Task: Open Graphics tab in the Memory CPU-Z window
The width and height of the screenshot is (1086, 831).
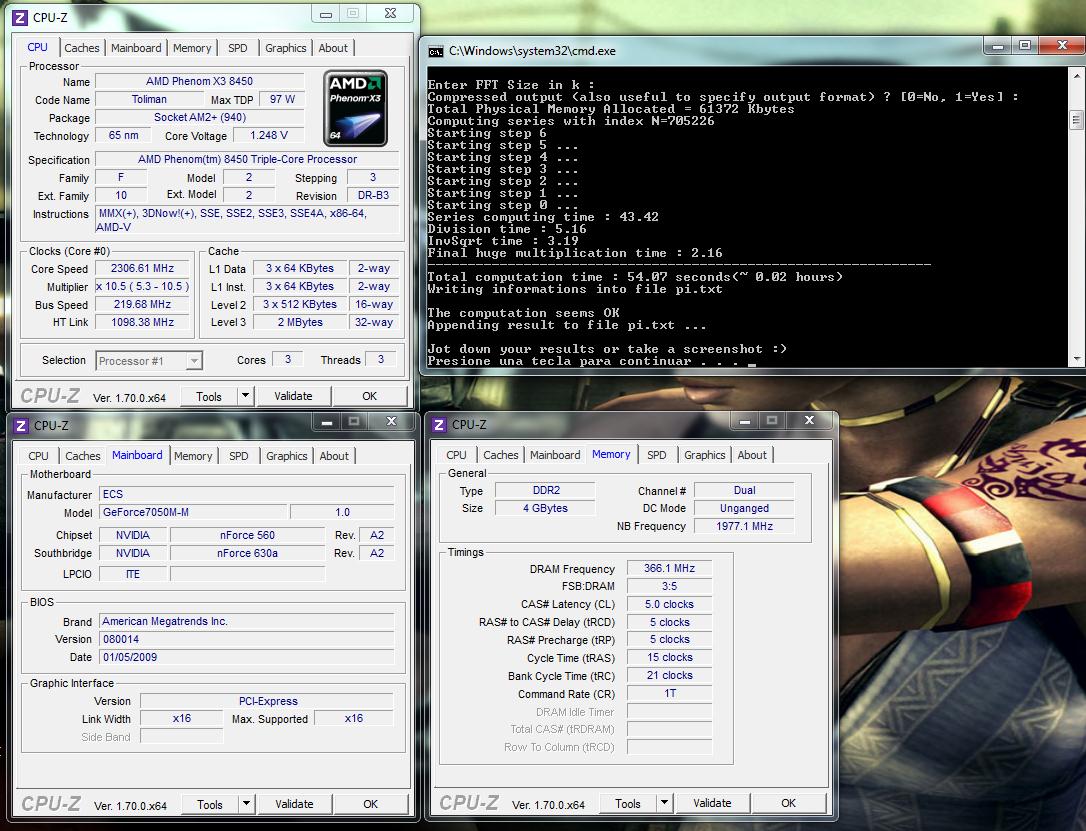Action: coord(704,455)
